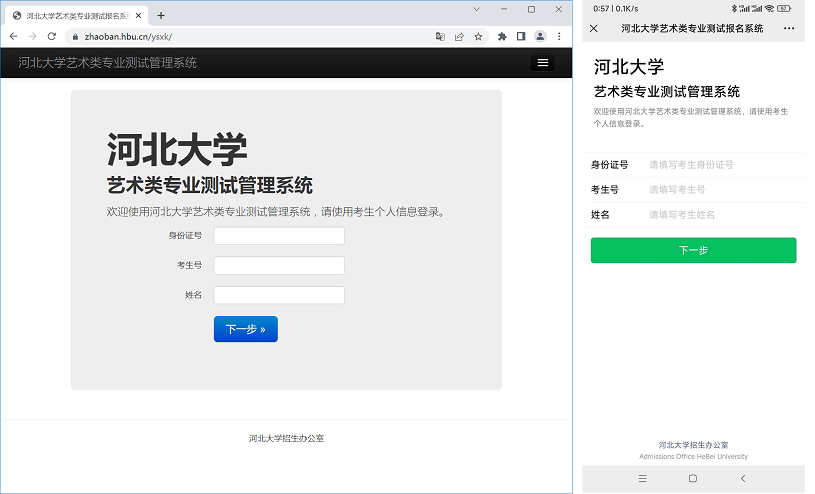Screen dimensions: 815x494
Task: Close the 河北大学艺术类专业测试报名系统 browser tab
Action: click(x=138, y=16)
